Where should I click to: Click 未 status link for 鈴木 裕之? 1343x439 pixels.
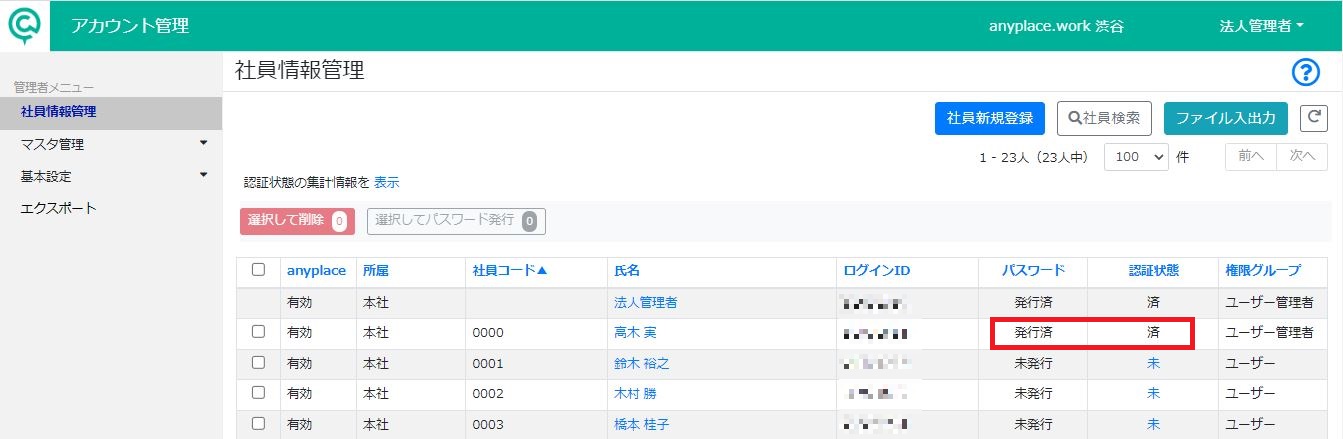click(1153, 363)
